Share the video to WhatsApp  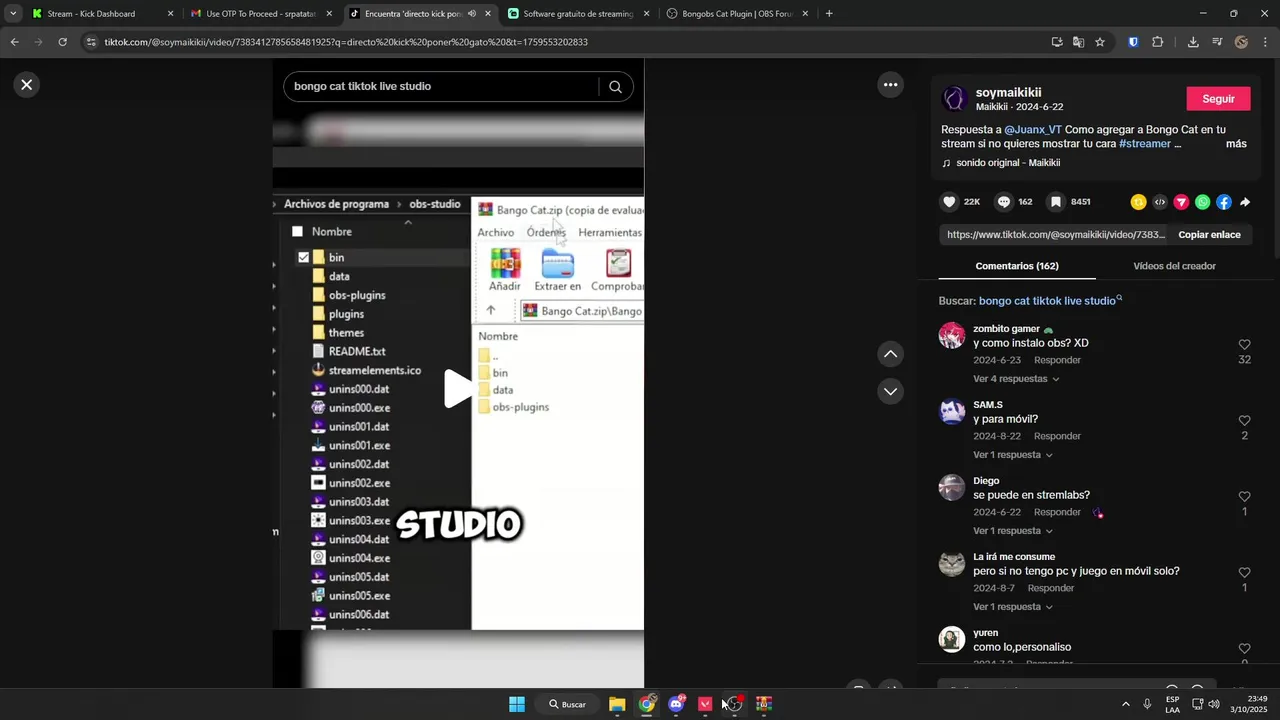pyautogui.click(x=1202, y=202)
